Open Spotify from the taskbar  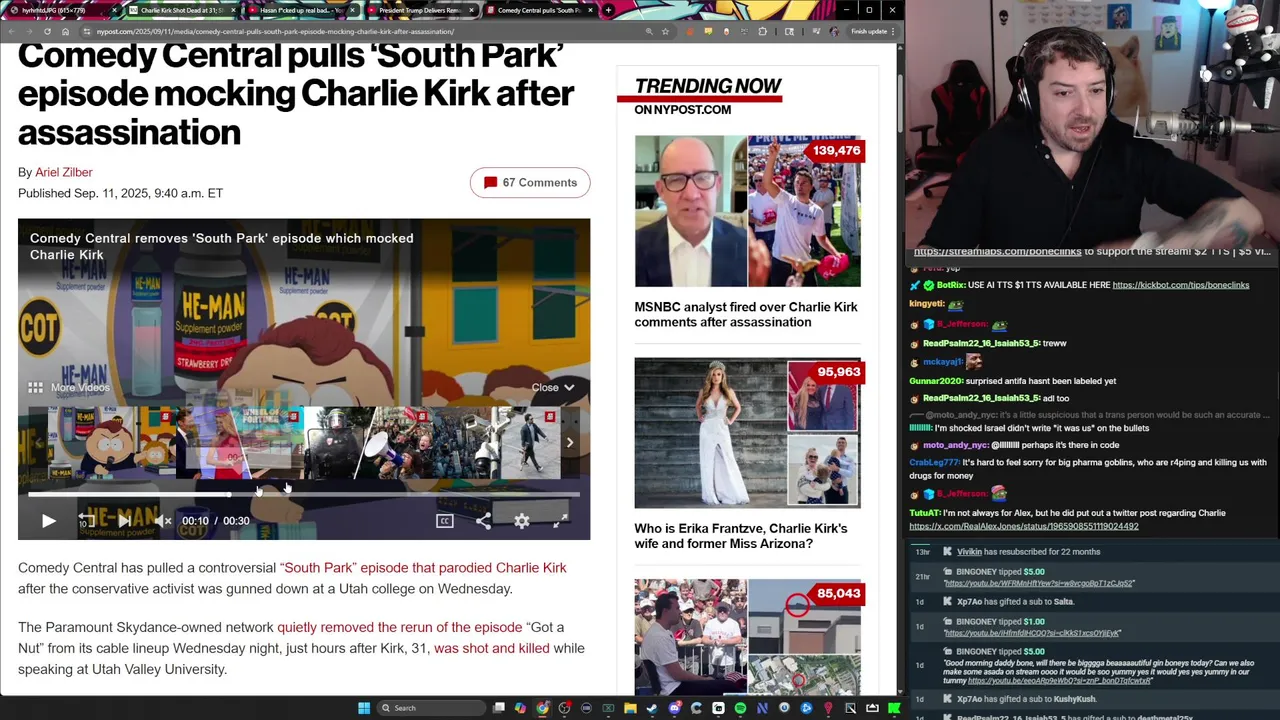pyautogui.click(x=740, y=708)
